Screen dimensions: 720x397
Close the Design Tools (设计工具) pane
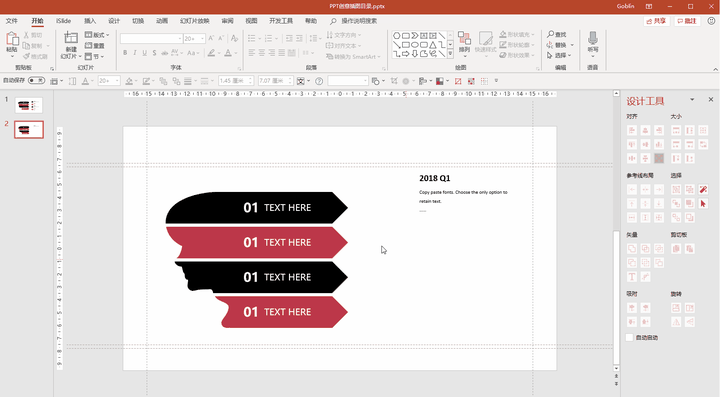pos(711,100)
